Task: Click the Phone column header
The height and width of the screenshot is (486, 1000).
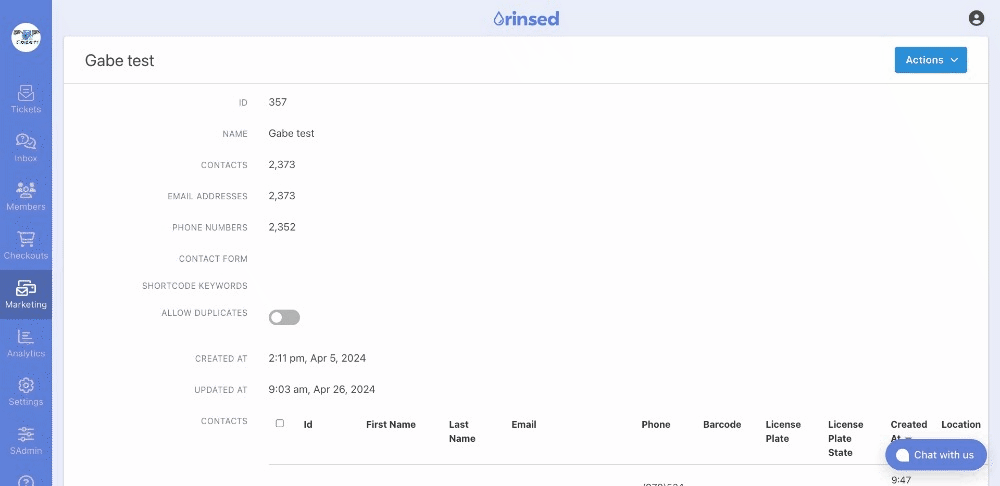Action: [656, 425]
